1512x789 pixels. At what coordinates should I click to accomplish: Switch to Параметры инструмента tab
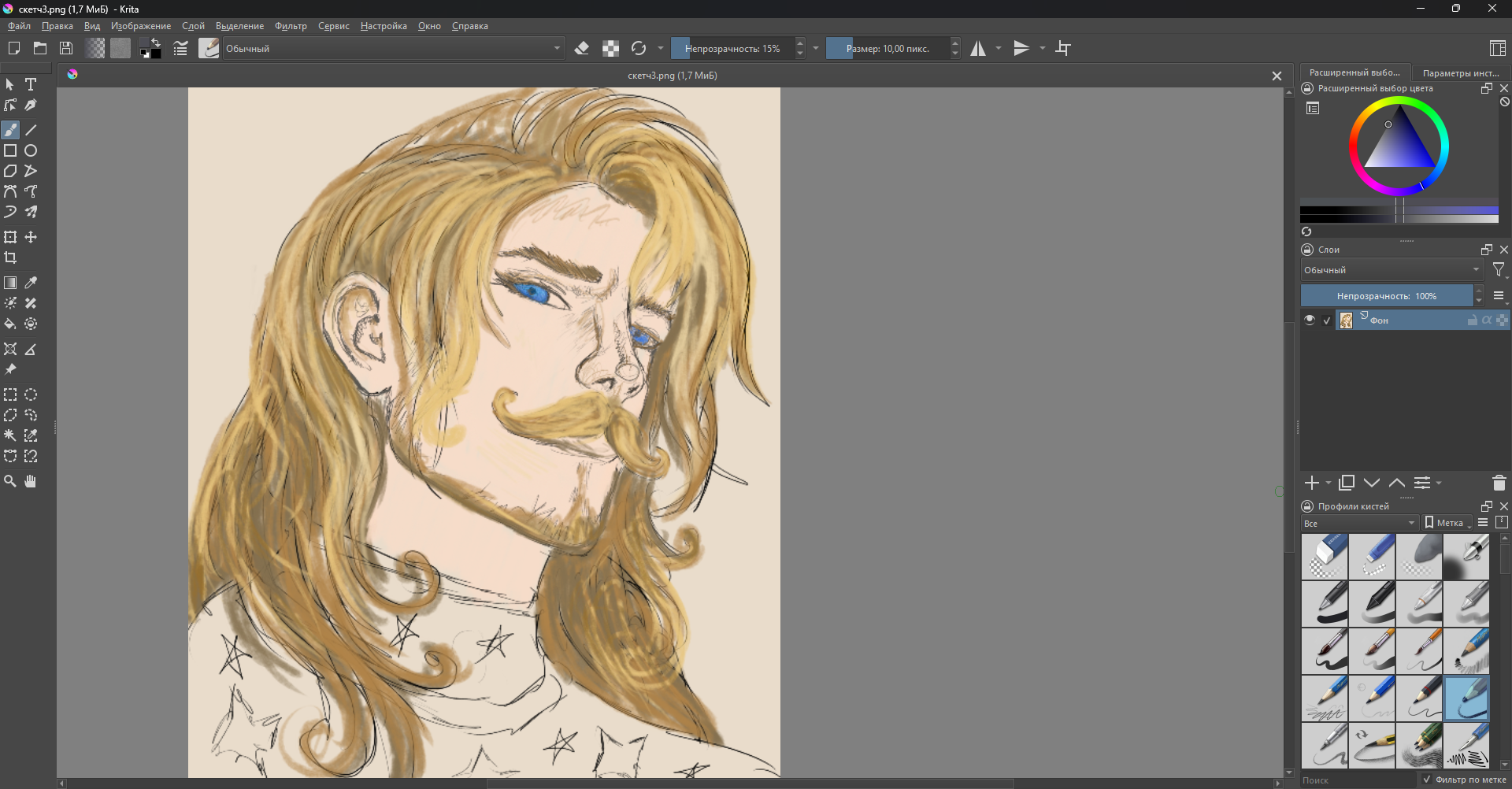pyautogui.click(x=1461, y=72)
